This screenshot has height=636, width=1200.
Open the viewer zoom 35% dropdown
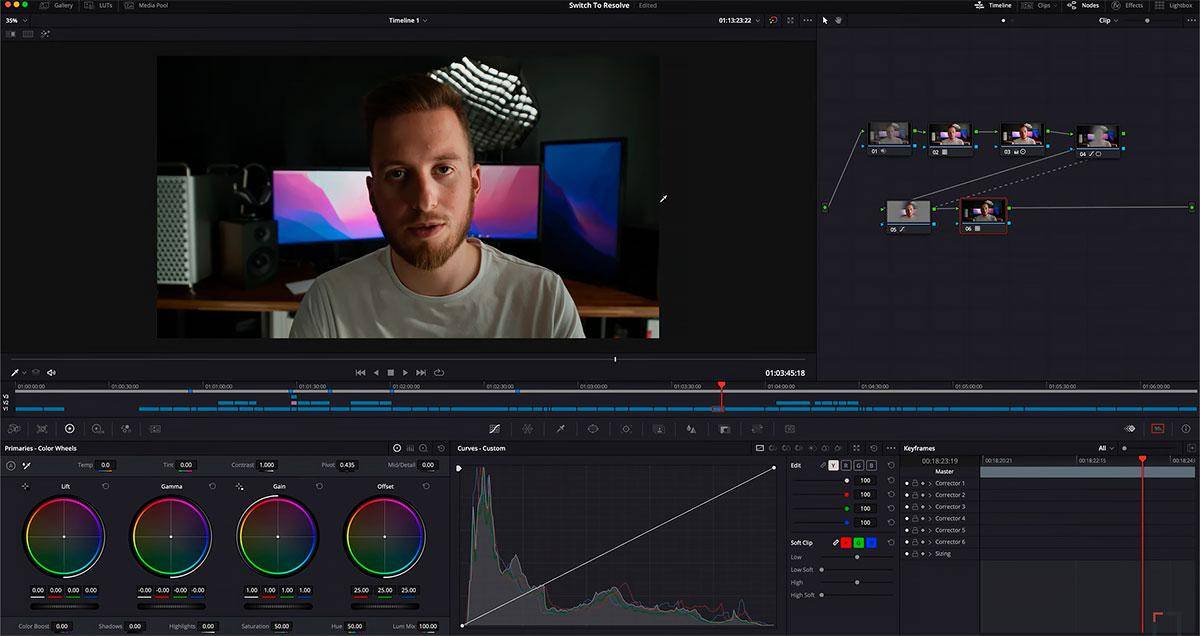[17, 20]
